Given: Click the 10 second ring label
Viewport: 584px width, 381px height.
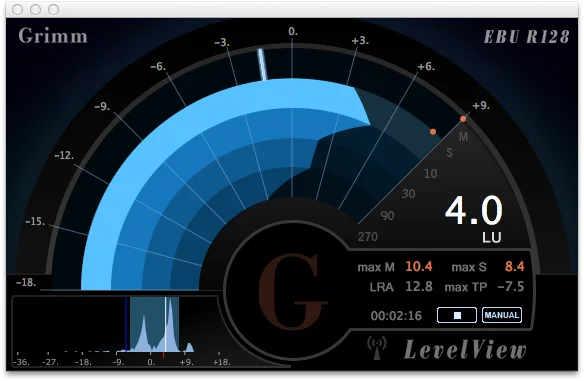Looking at the screenshot, I should 430,174.
